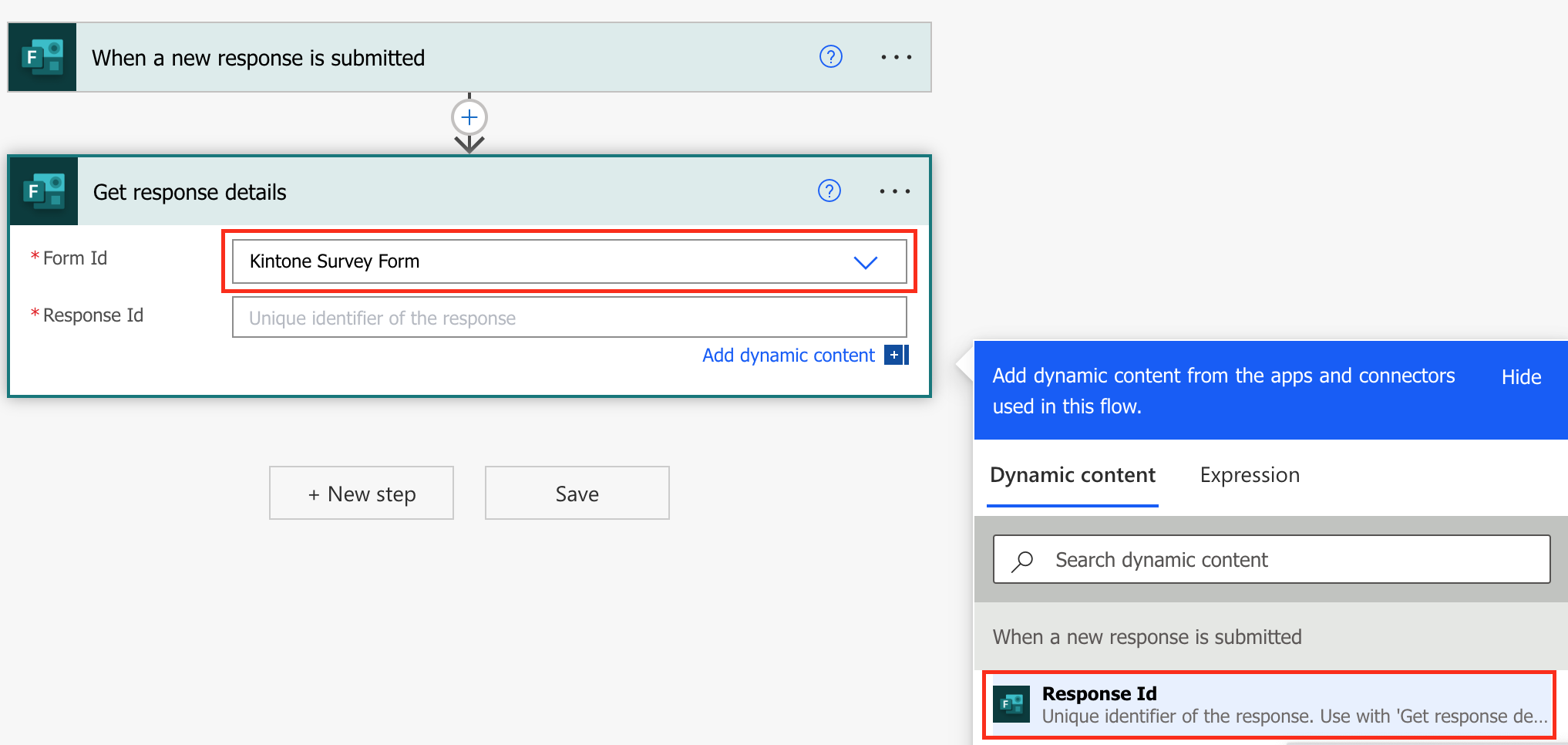This screenshot has width=1568, height=745.
Task: Click the 'Add dynamic content' link
Action: (788, 356)
